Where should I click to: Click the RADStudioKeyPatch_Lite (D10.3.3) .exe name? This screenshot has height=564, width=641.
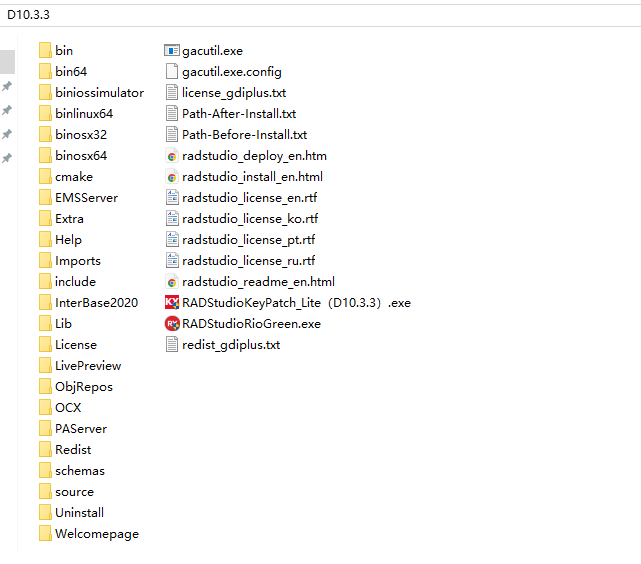click(296, 303)
